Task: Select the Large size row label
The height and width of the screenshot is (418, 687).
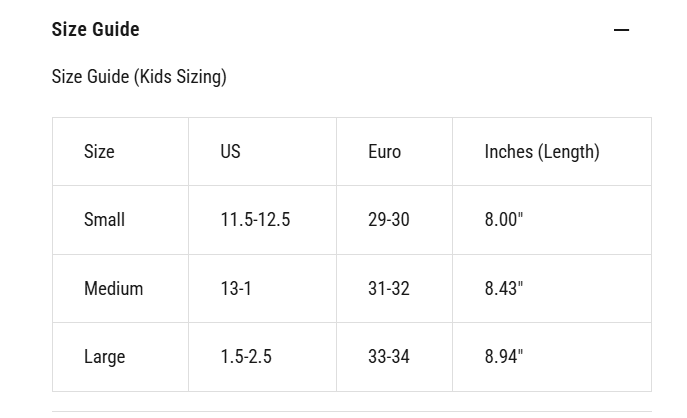Action: [x=104, y=357]
